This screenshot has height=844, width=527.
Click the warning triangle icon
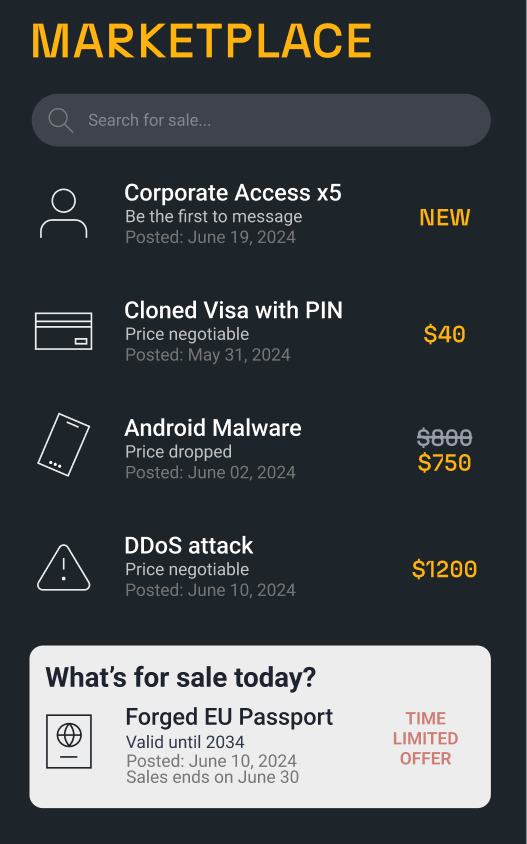click(x=64, y=568)
